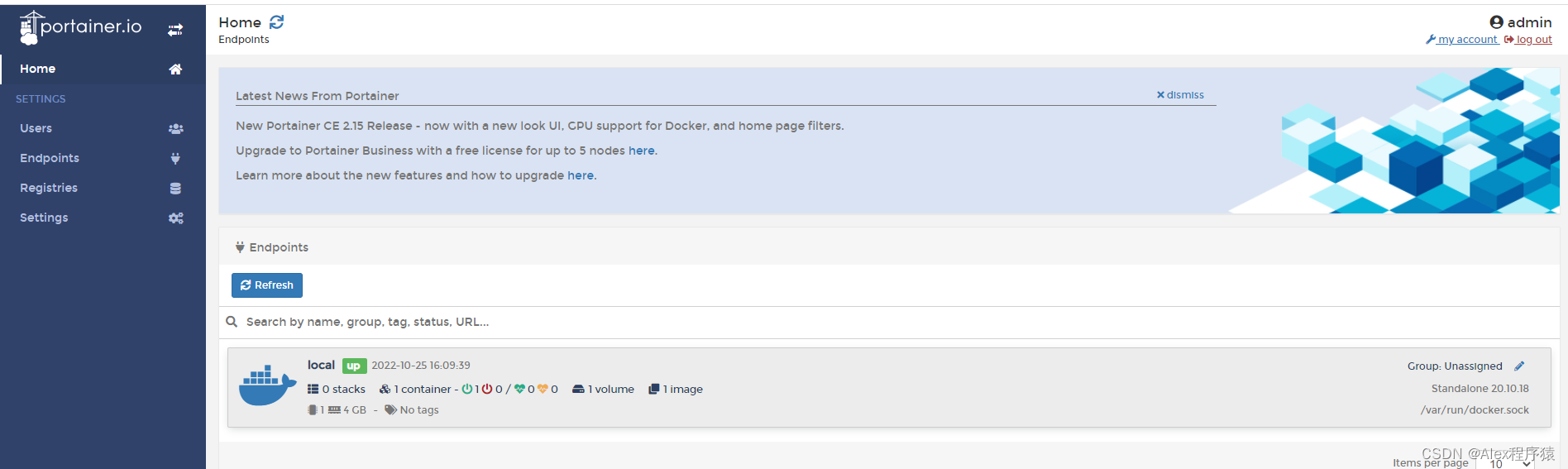This screenshot has height=469, width=1568.
Task: Click the tags icon beside No tags
Action: 390,409
